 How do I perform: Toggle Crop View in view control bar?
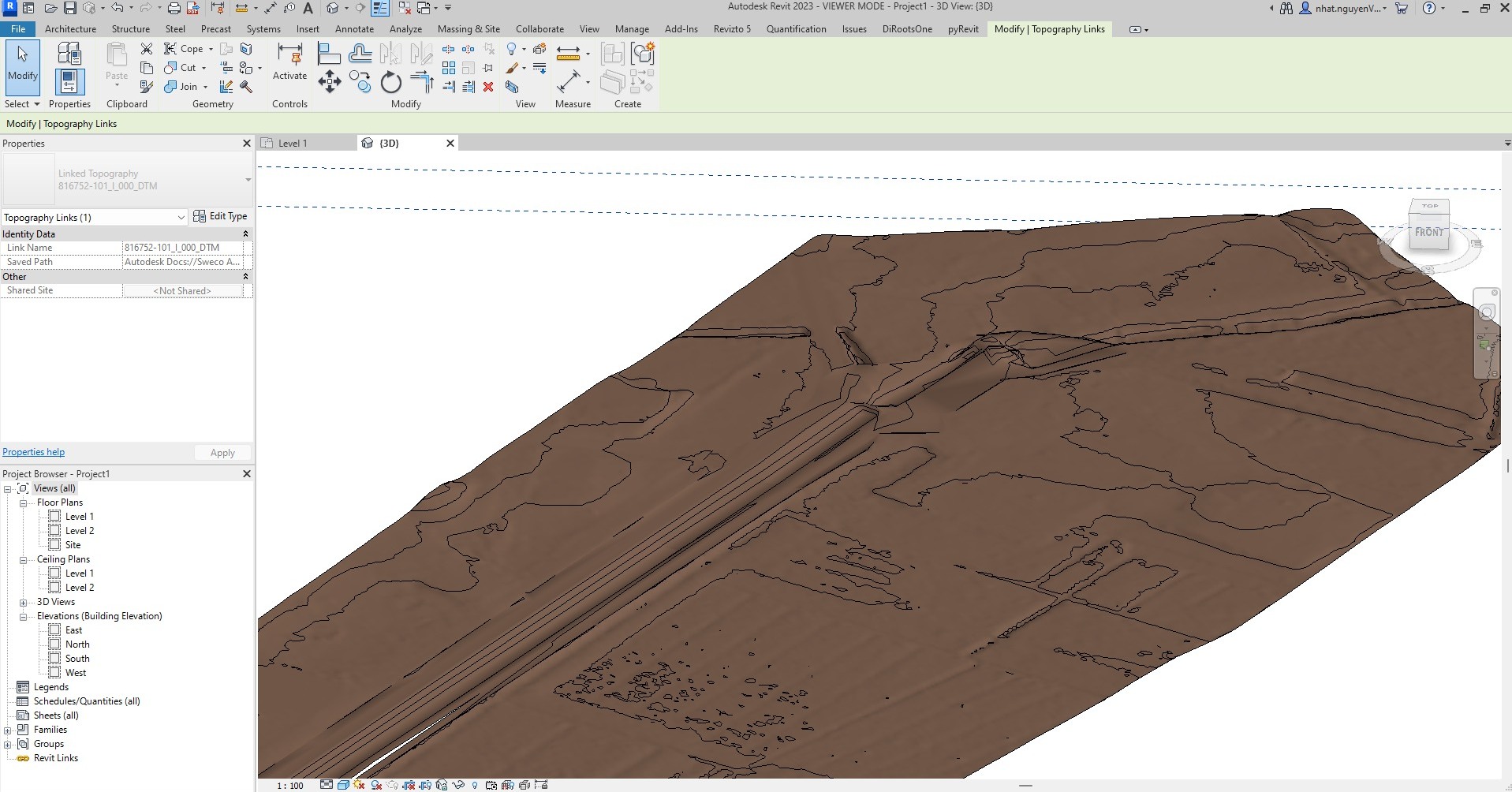(409, 785)
